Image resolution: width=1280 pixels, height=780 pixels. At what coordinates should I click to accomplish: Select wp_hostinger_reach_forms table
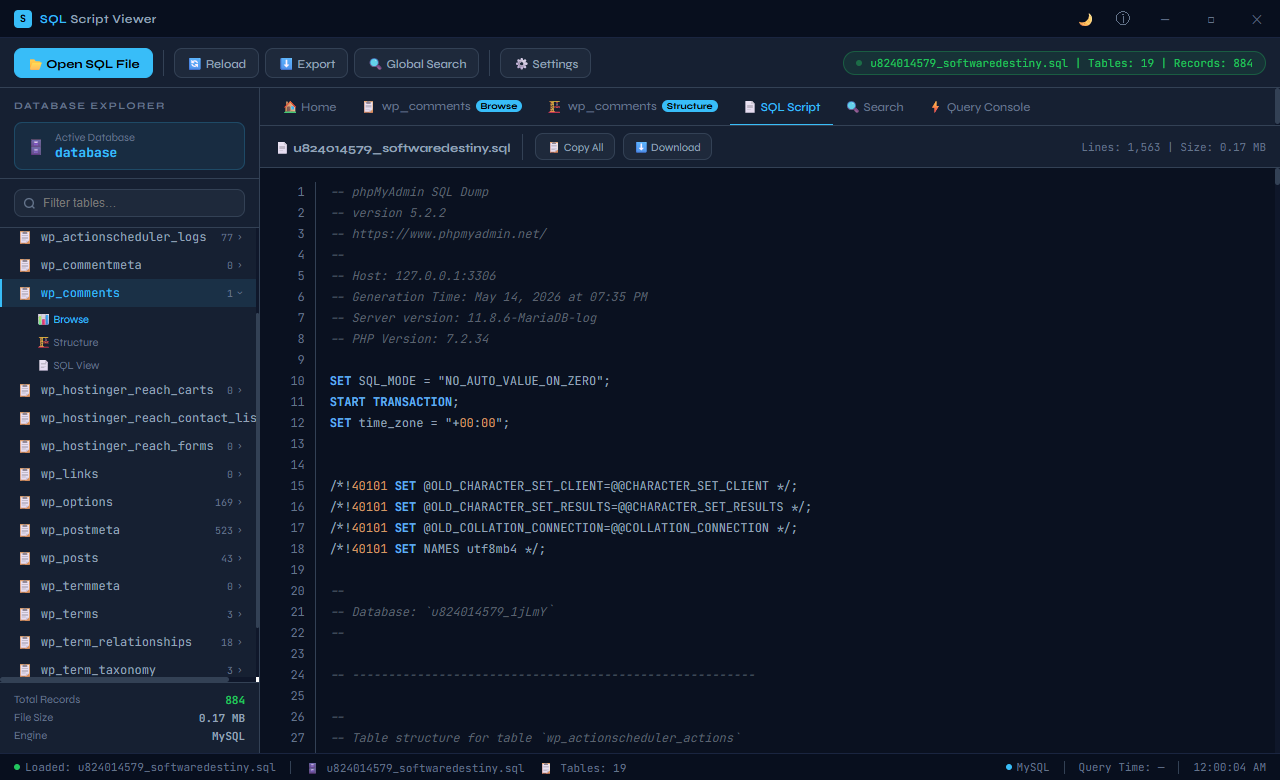click(128, 446)
